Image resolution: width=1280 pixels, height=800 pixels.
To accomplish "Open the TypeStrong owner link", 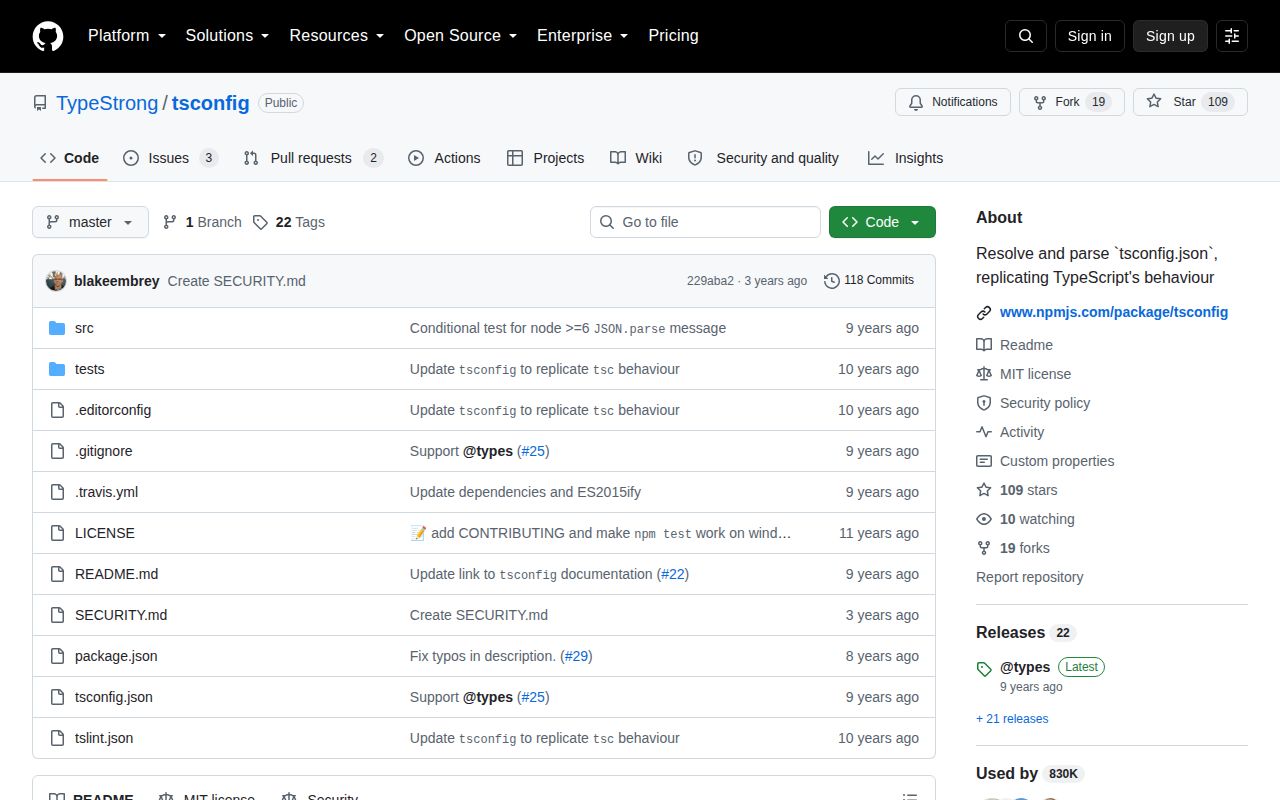I will (x=107, y=103).
